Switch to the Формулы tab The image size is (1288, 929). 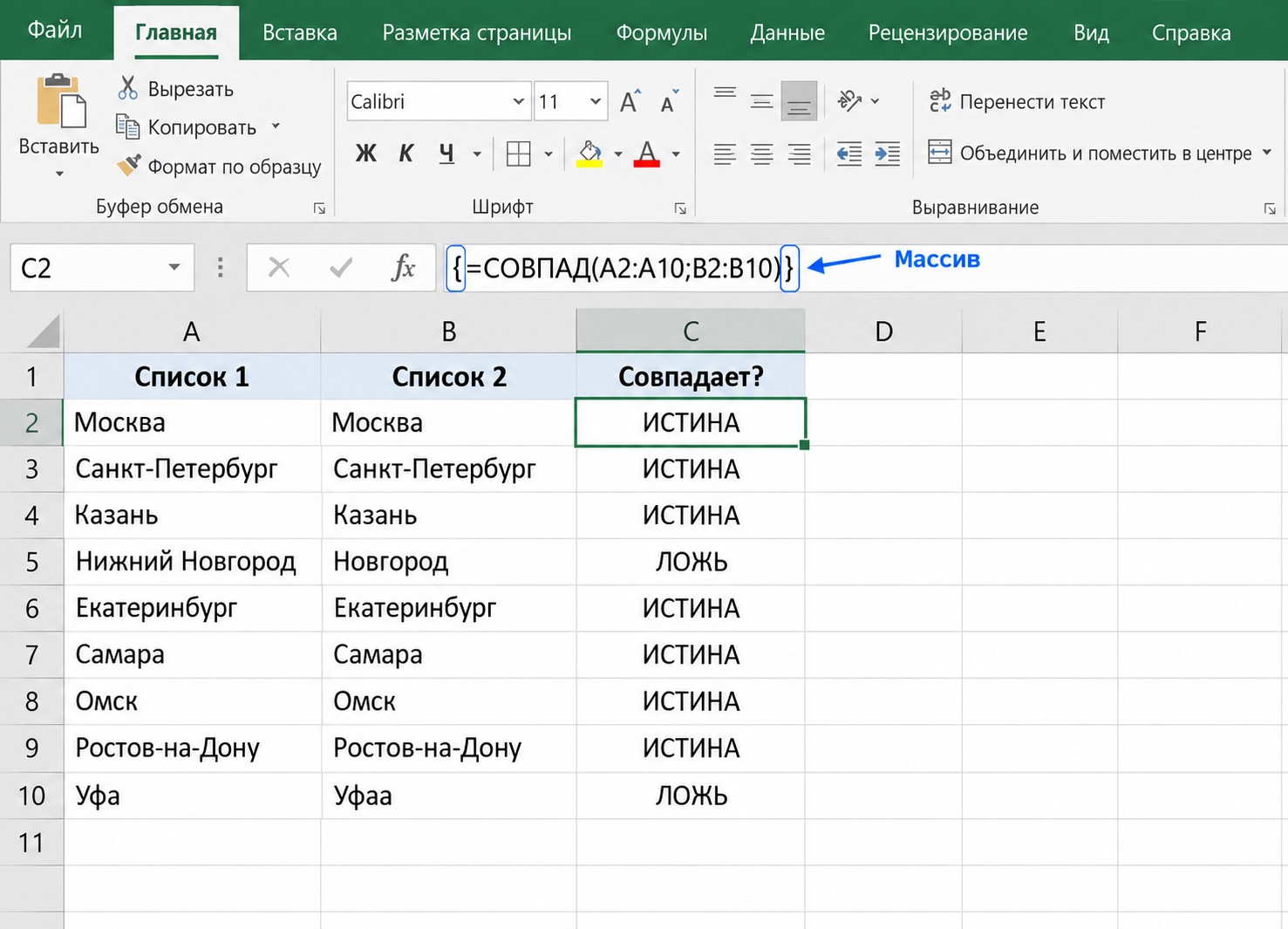click(x=662, y=33)
